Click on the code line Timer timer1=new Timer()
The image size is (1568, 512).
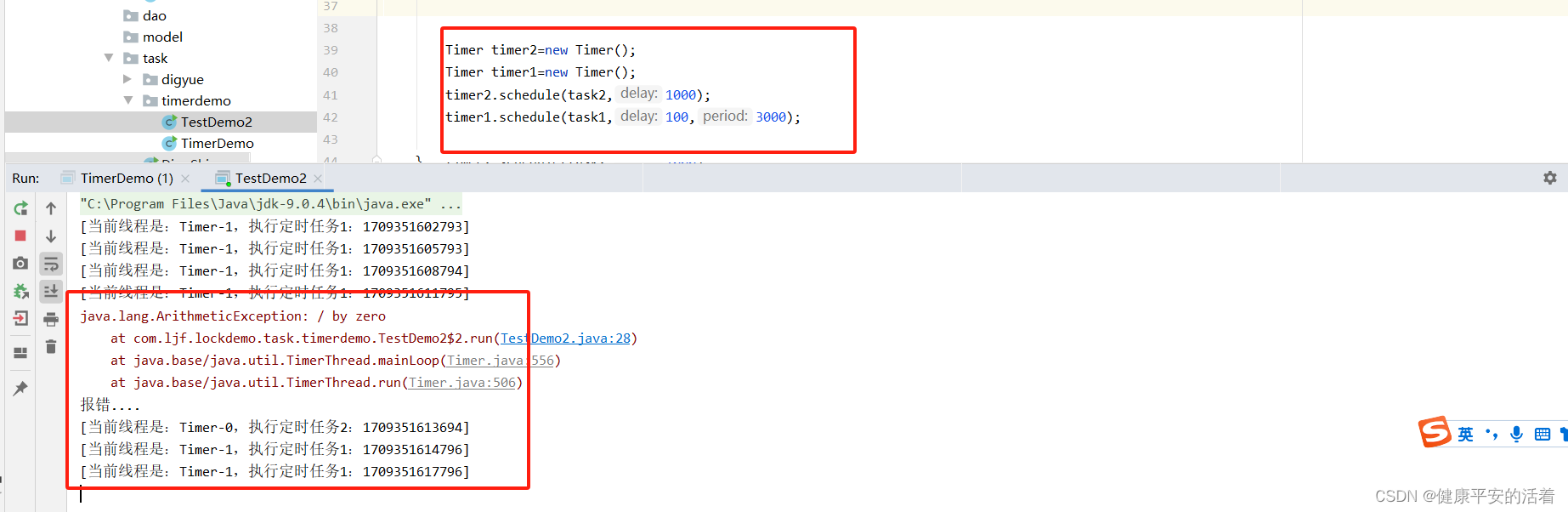541,72
